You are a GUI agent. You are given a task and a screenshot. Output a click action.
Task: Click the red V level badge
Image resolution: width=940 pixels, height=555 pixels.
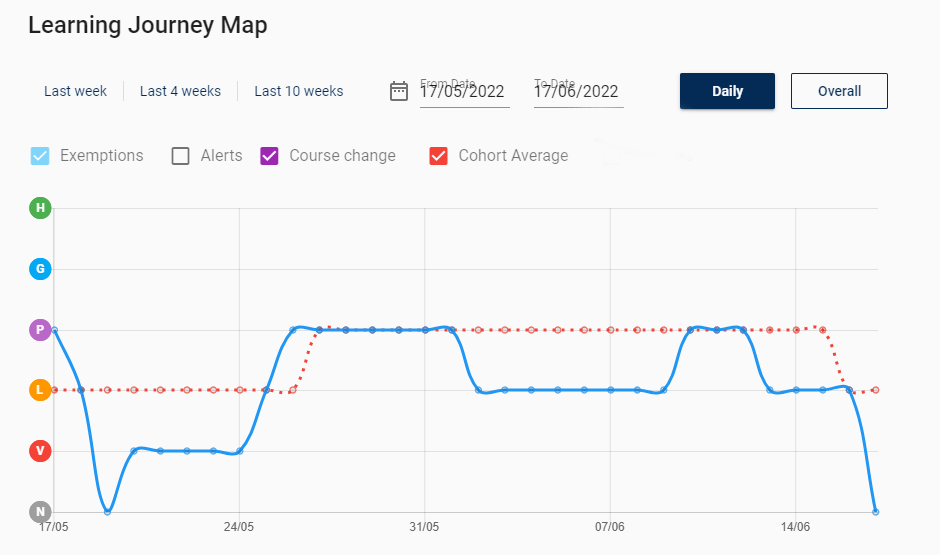tap(40, 451)
